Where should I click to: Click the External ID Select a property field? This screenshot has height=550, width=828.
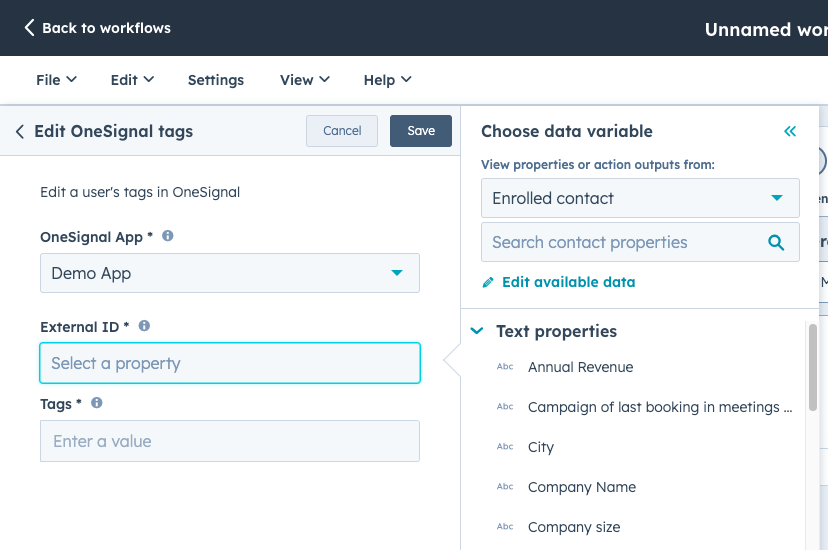tap(230, 363)
